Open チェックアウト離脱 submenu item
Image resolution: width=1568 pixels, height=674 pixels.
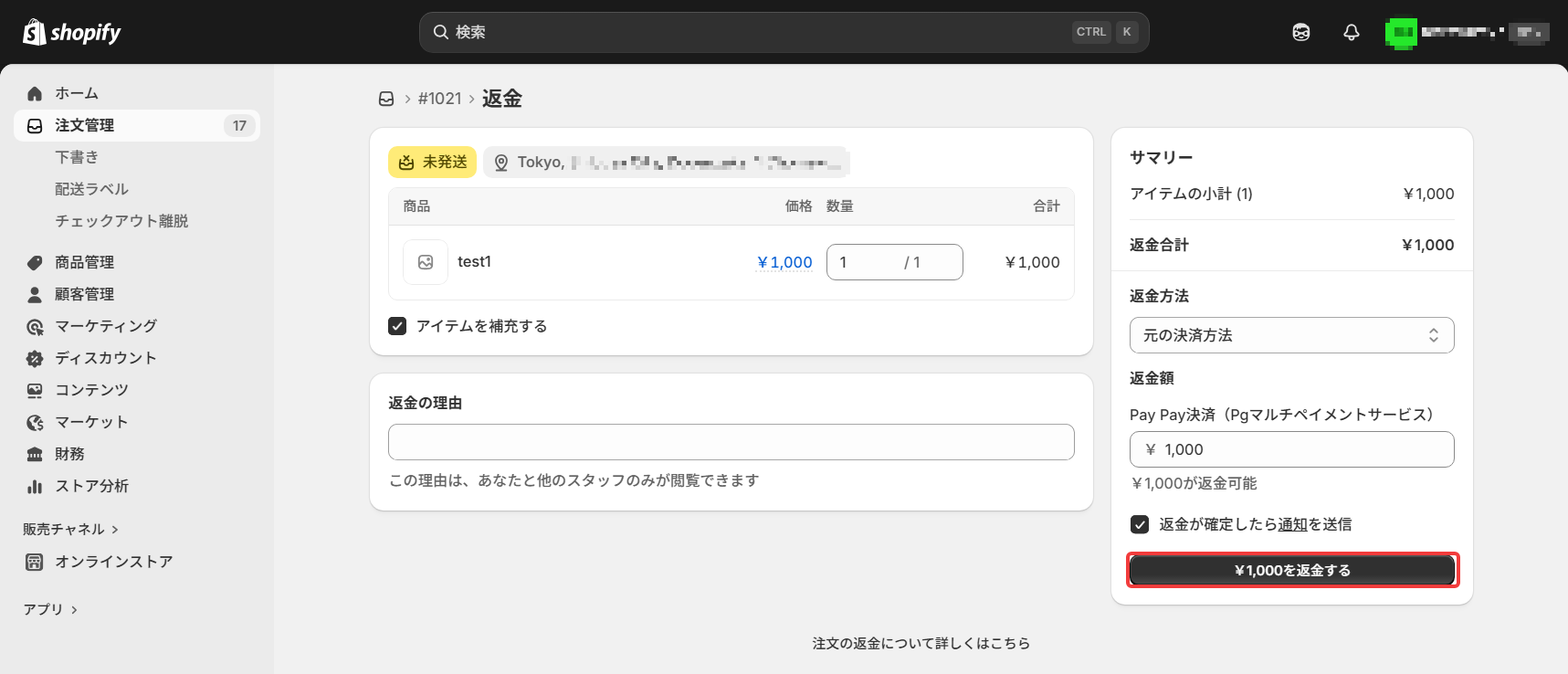click(x=121, y=221)
